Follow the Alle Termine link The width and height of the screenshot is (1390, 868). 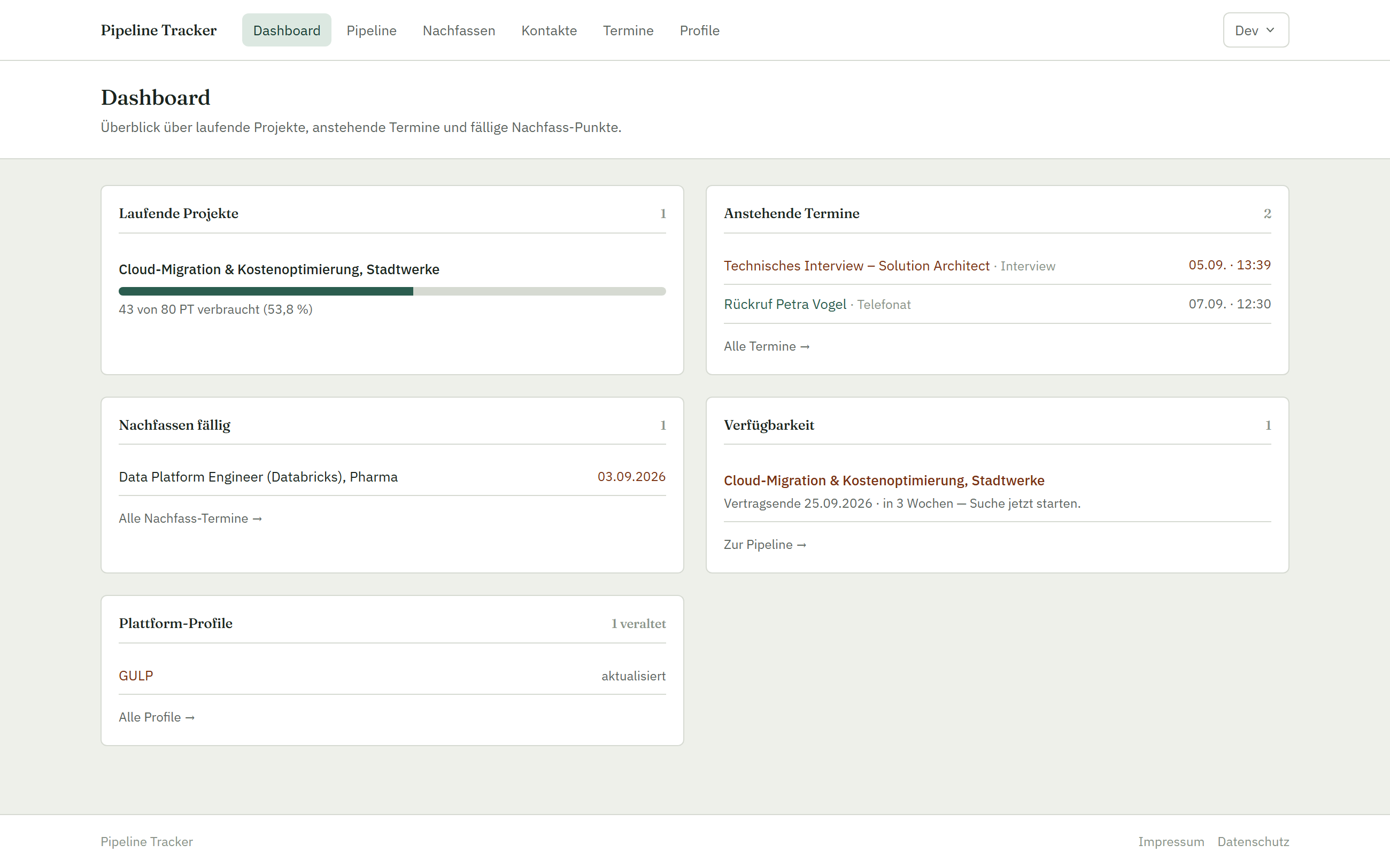coord(767,346)
